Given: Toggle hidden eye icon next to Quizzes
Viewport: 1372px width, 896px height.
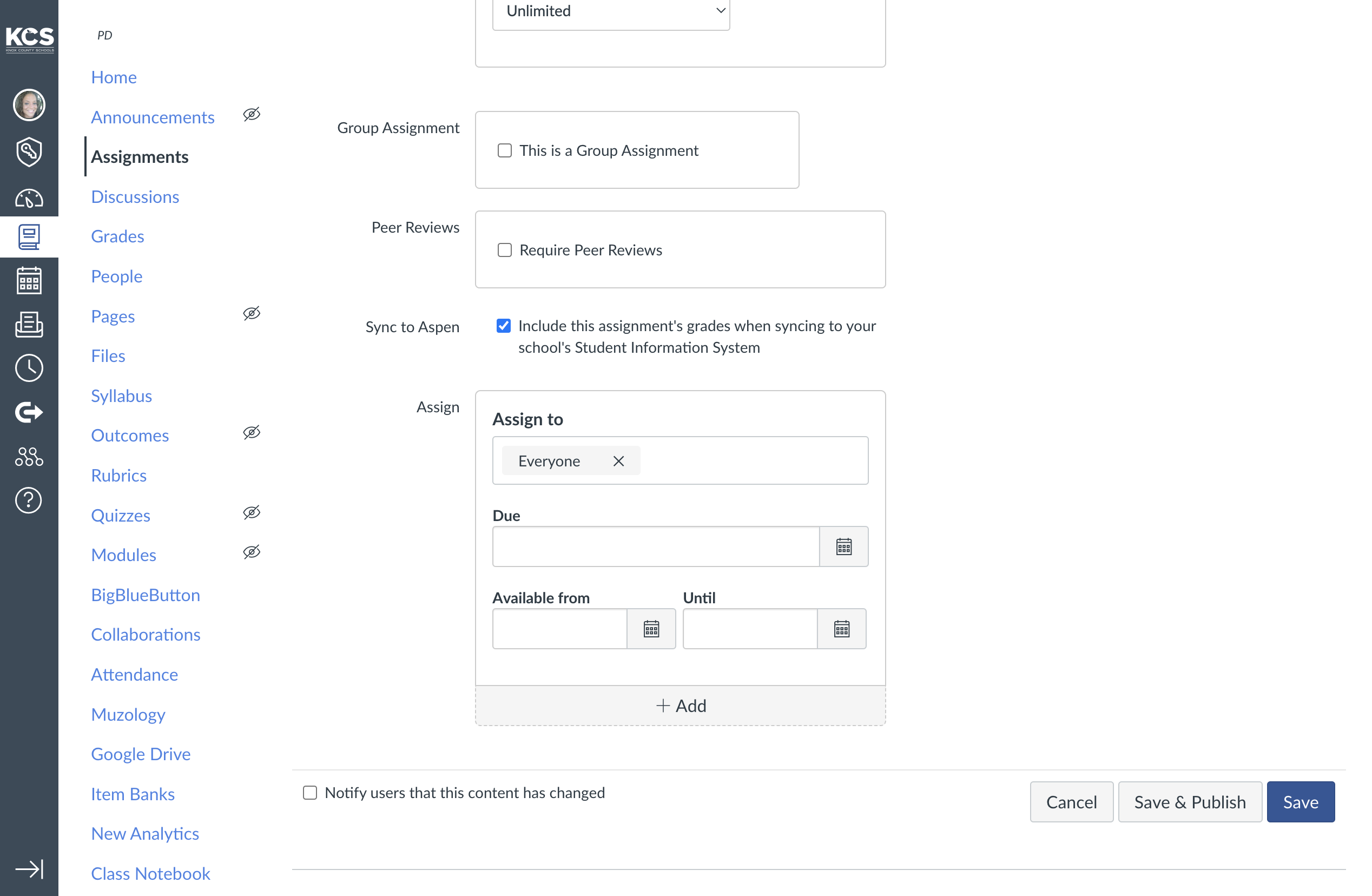Looking at the screenshot, I should point(252,512).
